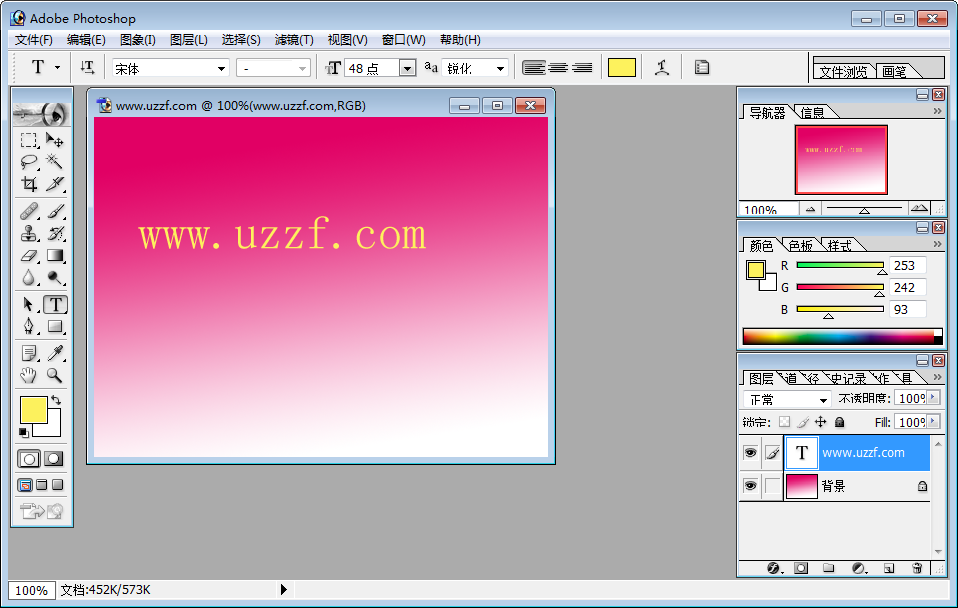Switch to the 信息 tab
Image resolution: width=958 pixels, height=608 pixels.
point(813,112)
